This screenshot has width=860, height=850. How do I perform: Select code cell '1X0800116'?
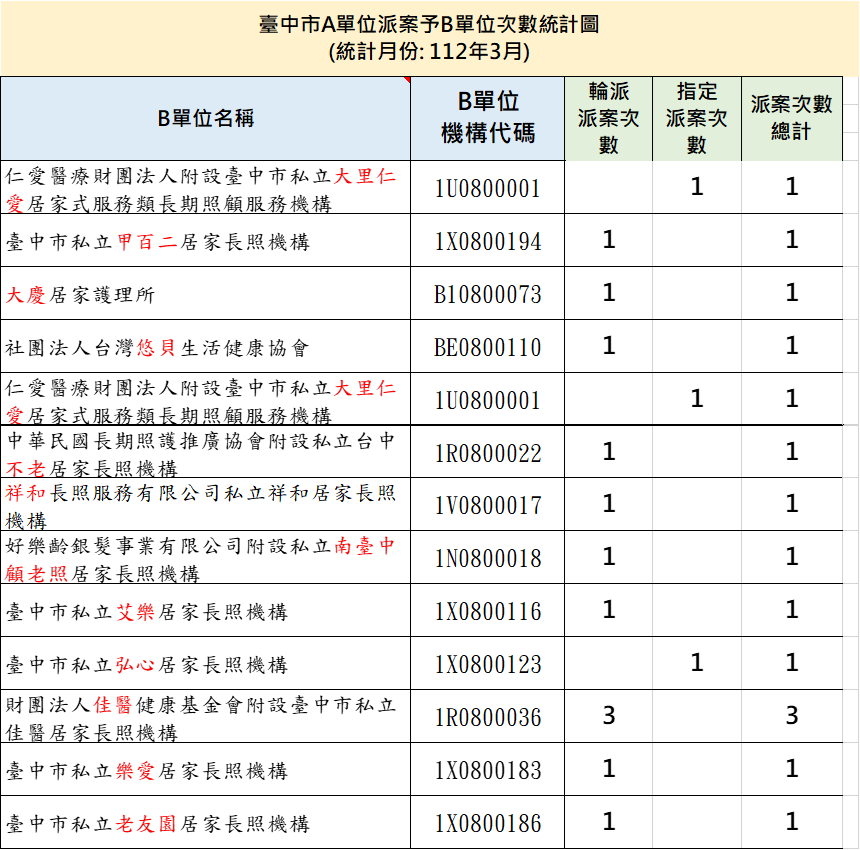(x=488, y=611)
